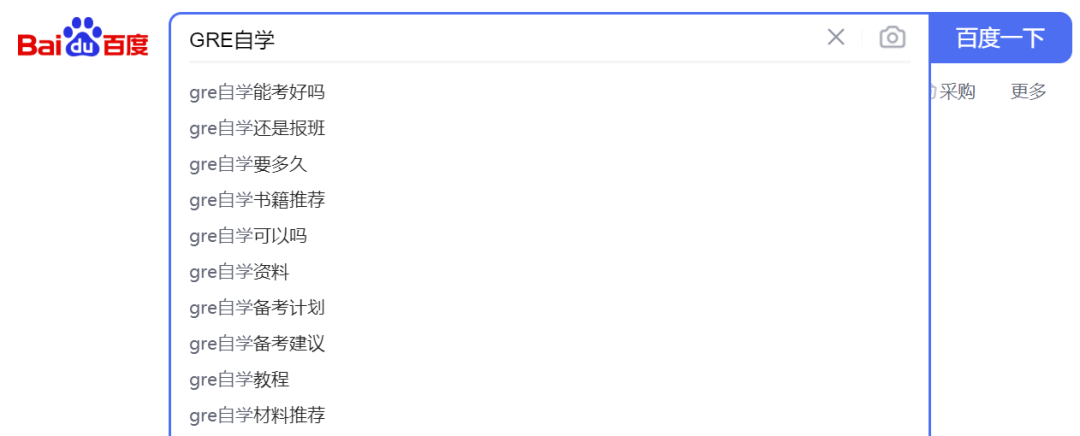Click the red 百度 text in logo

[126, 45]
